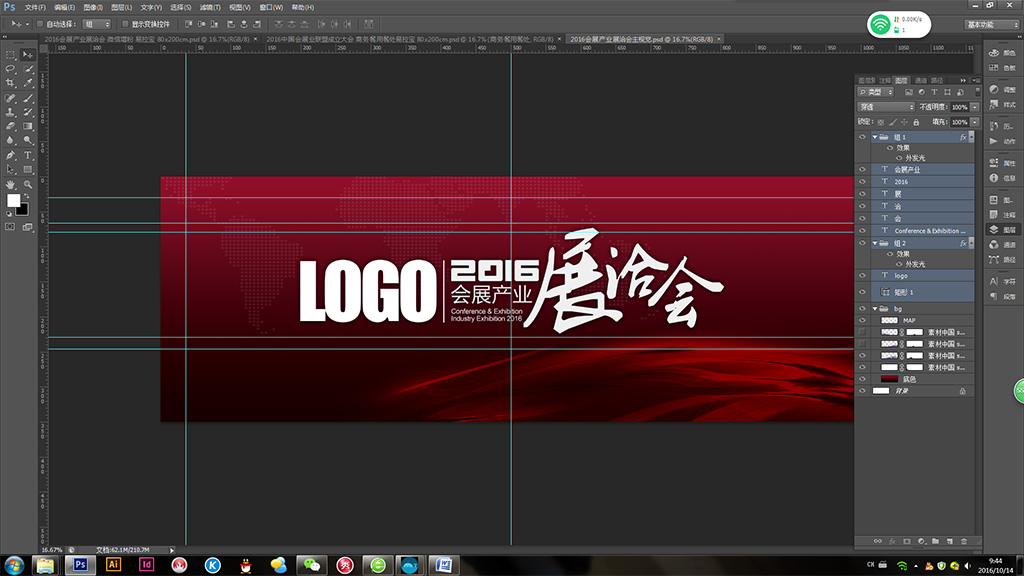Click the foreground color swatch
This screenshot has width=1024, height=576.
point(13,200)
